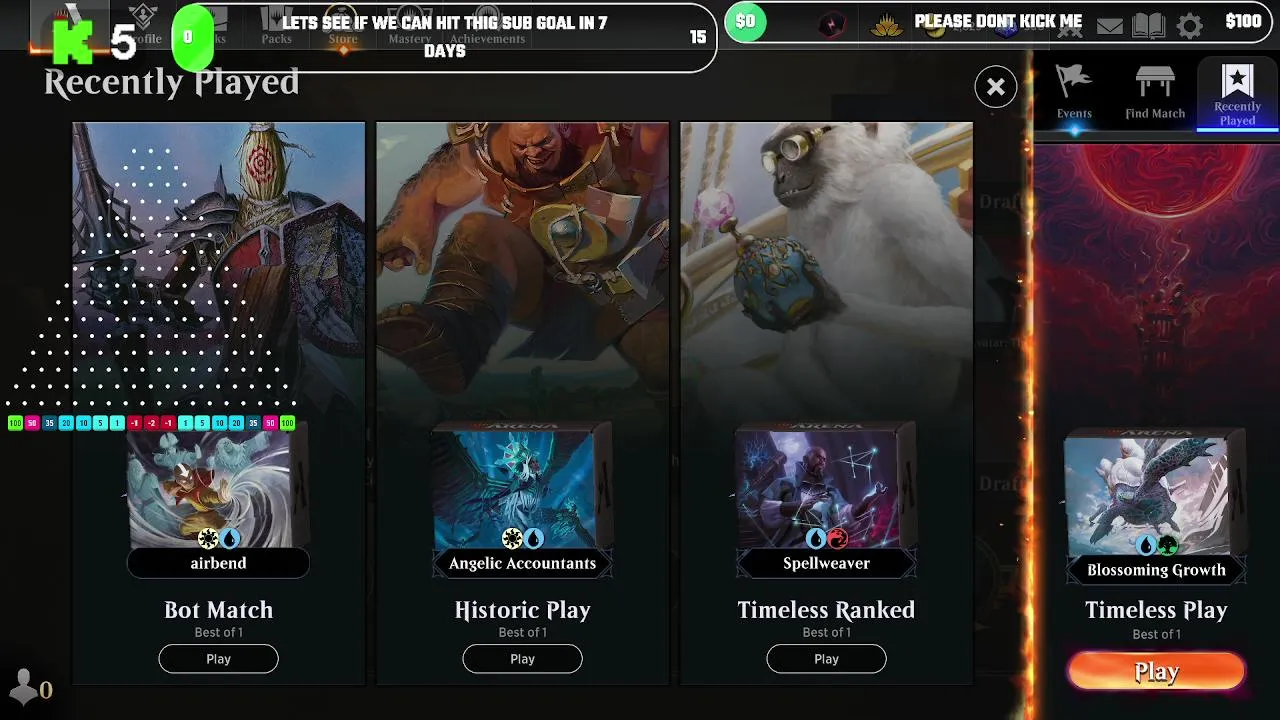This screenshot has height=720, width=1280.
Task: Open the settings gear icon
Action: (1189, 25)
